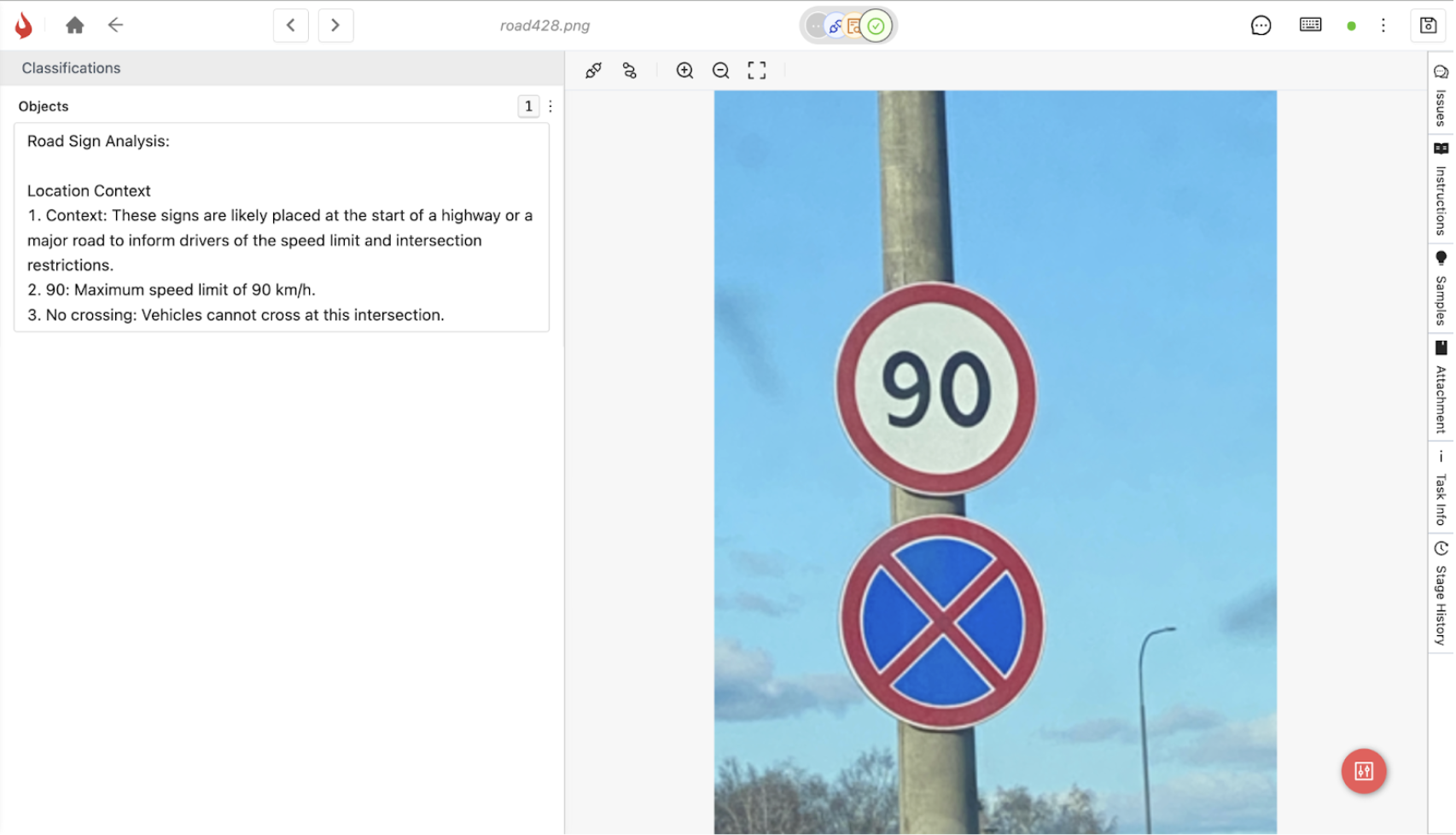Click the "2. 90: Maximum speed limit" line
Image resolution: width=1456 pixels, height=835 pixels.
[x=172, y=290]
